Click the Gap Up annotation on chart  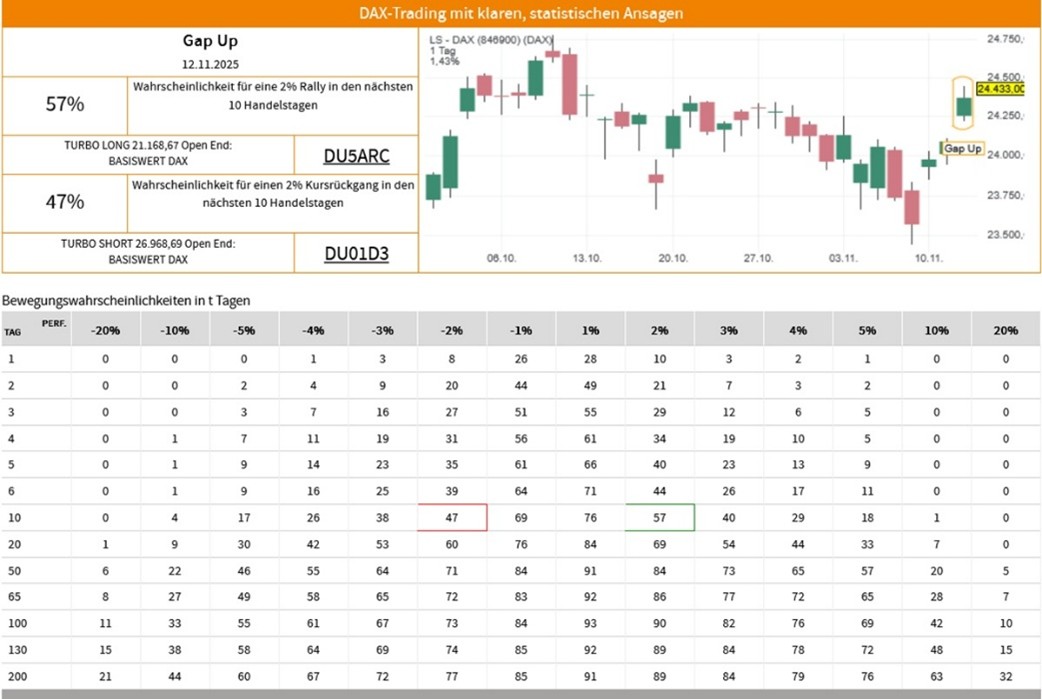coord(963,148)
